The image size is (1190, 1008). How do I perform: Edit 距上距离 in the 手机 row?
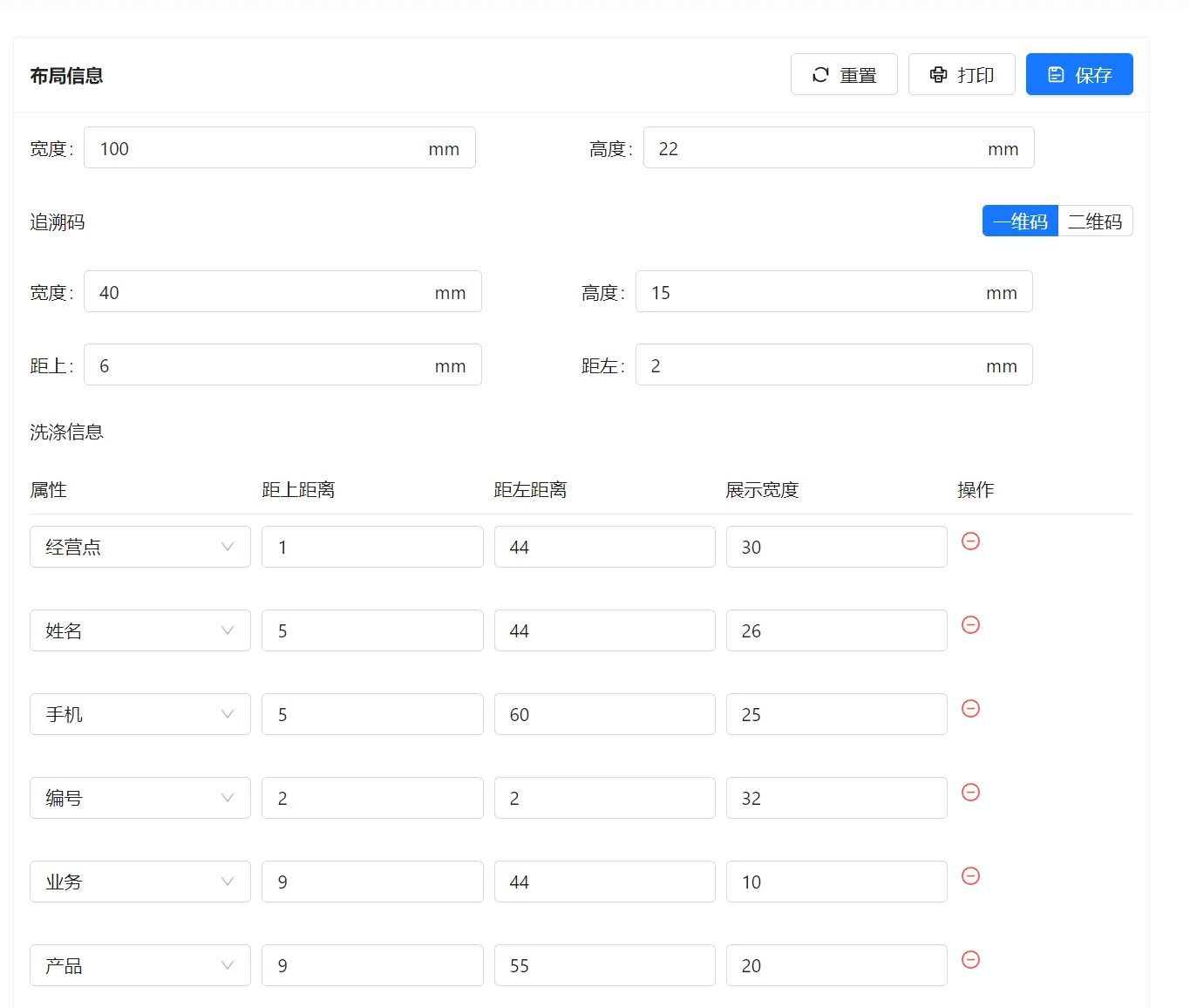[372, 714]
